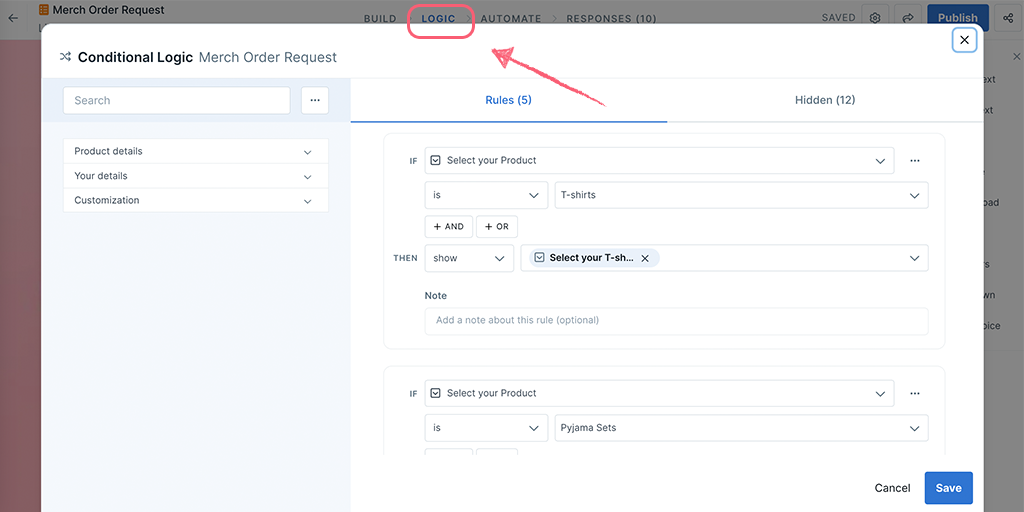1024x512 pixels.
Task: Open form settings gear icon
Action: 875,18
